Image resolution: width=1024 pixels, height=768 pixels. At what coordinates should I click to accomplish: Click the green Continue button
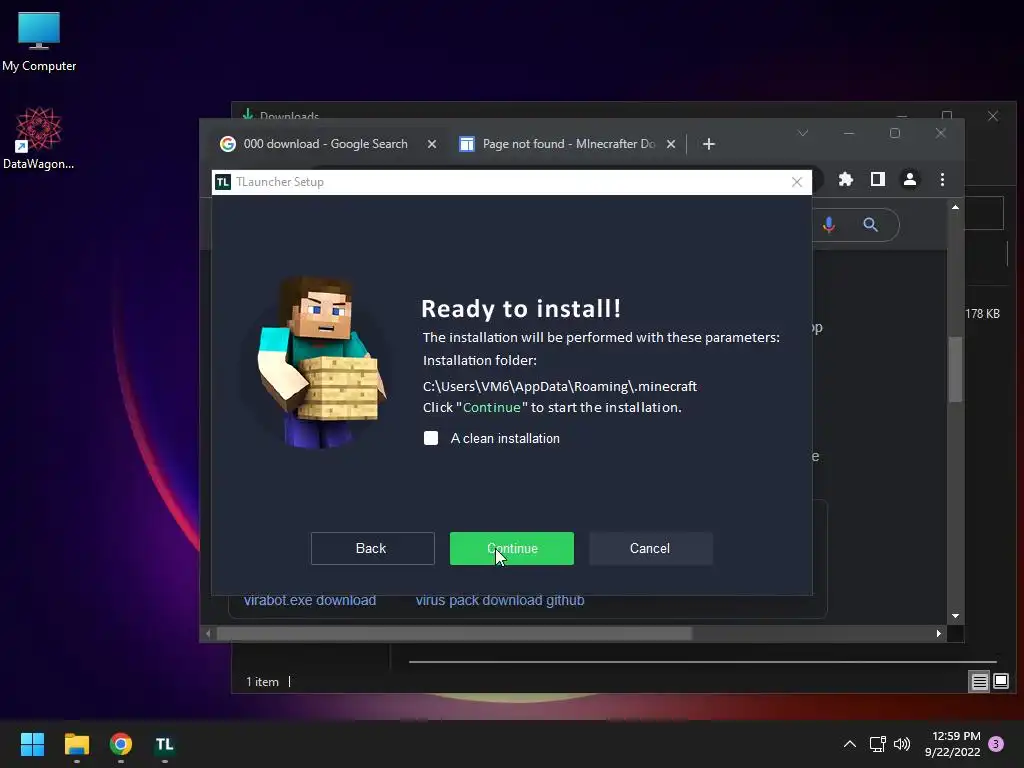[x=511, y=549]
